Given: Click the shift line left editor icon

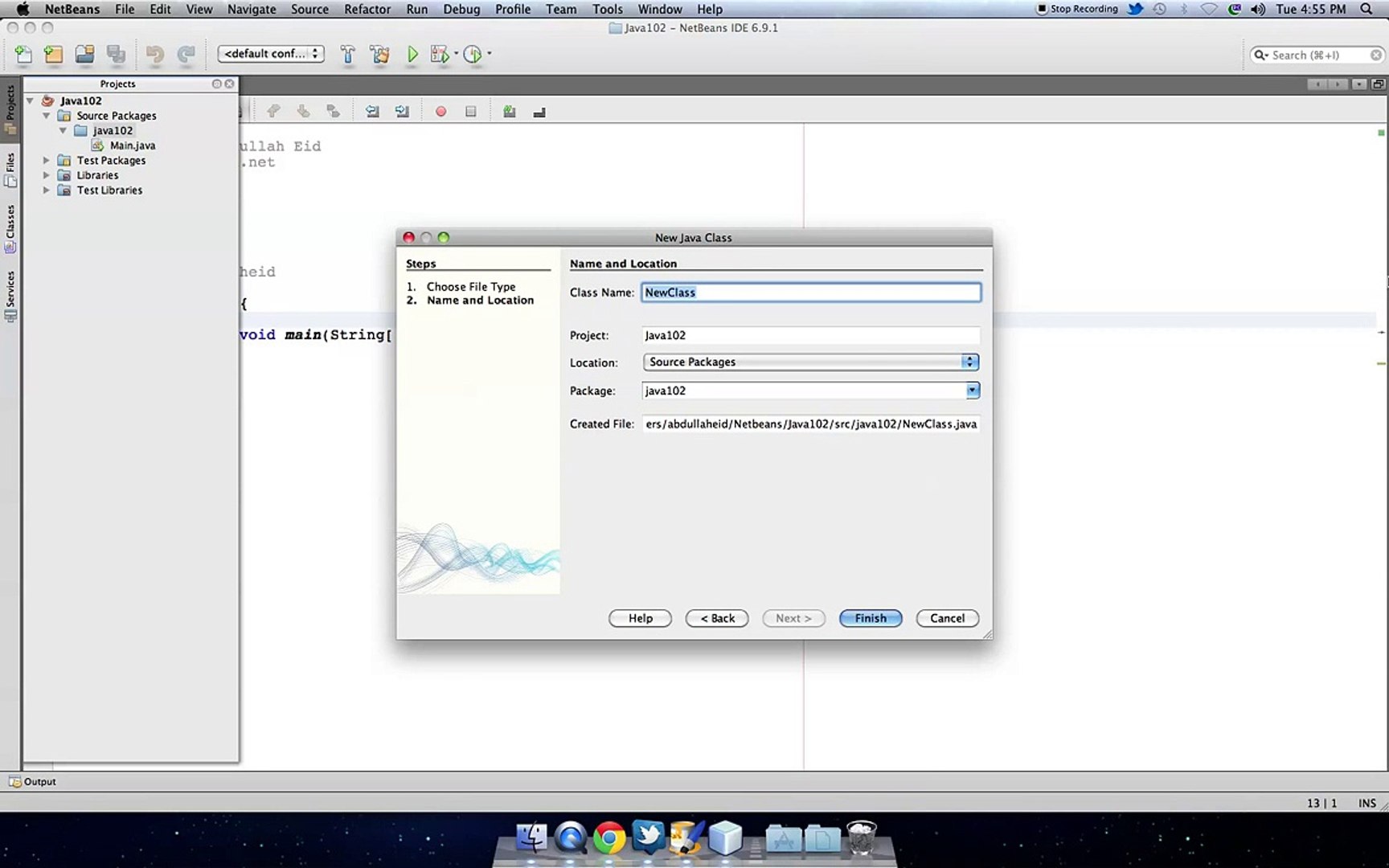Looking at the screenshot, I should (372, 112).
